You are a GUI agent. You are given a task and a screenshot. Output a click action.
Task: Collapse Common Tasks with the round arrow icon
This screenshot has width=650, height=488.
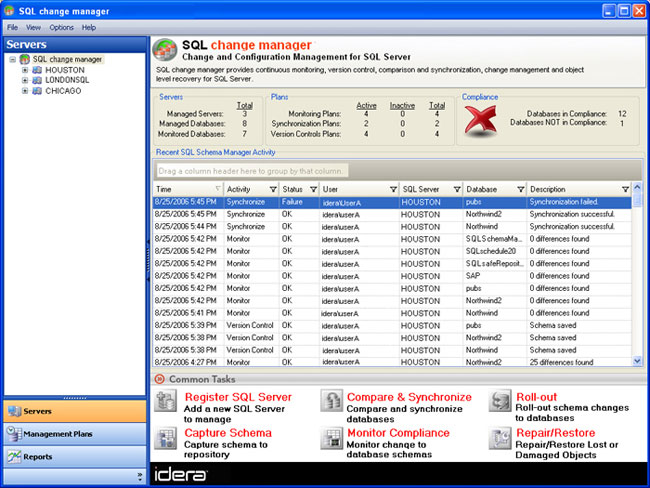click(159, 379)
